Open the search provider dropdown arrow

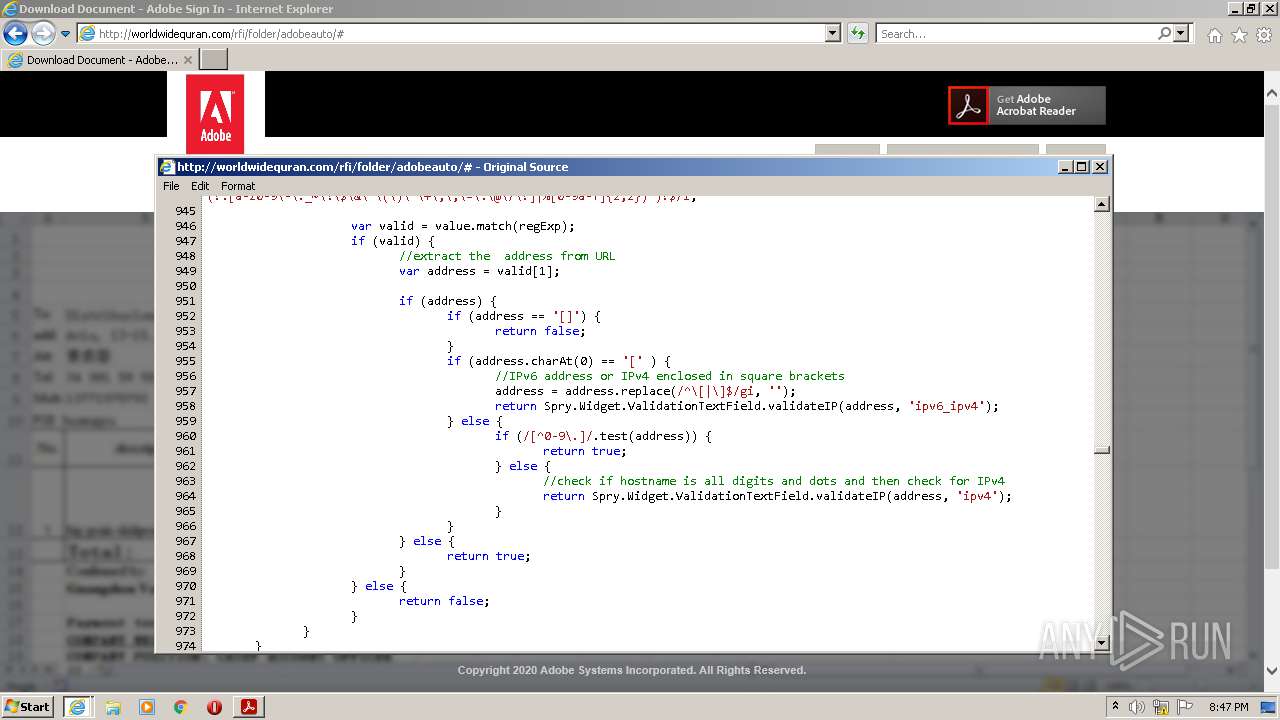(1182, 33)
